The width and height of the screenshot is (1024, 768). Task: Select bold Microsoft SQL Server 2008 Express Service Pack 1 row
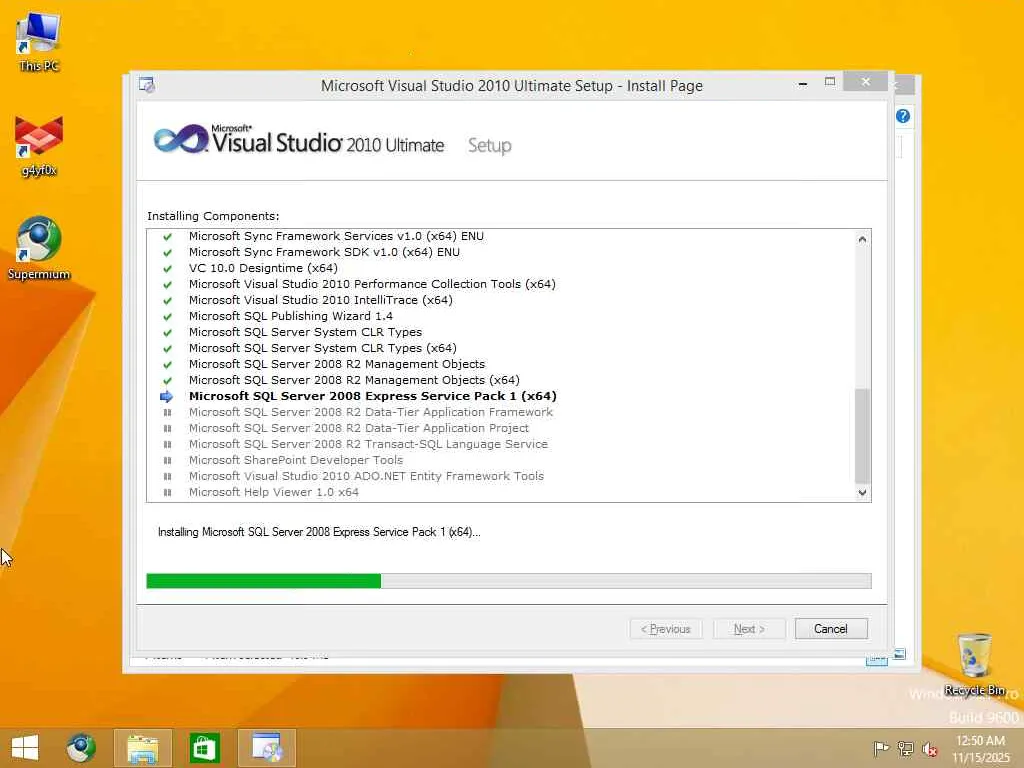373,396
